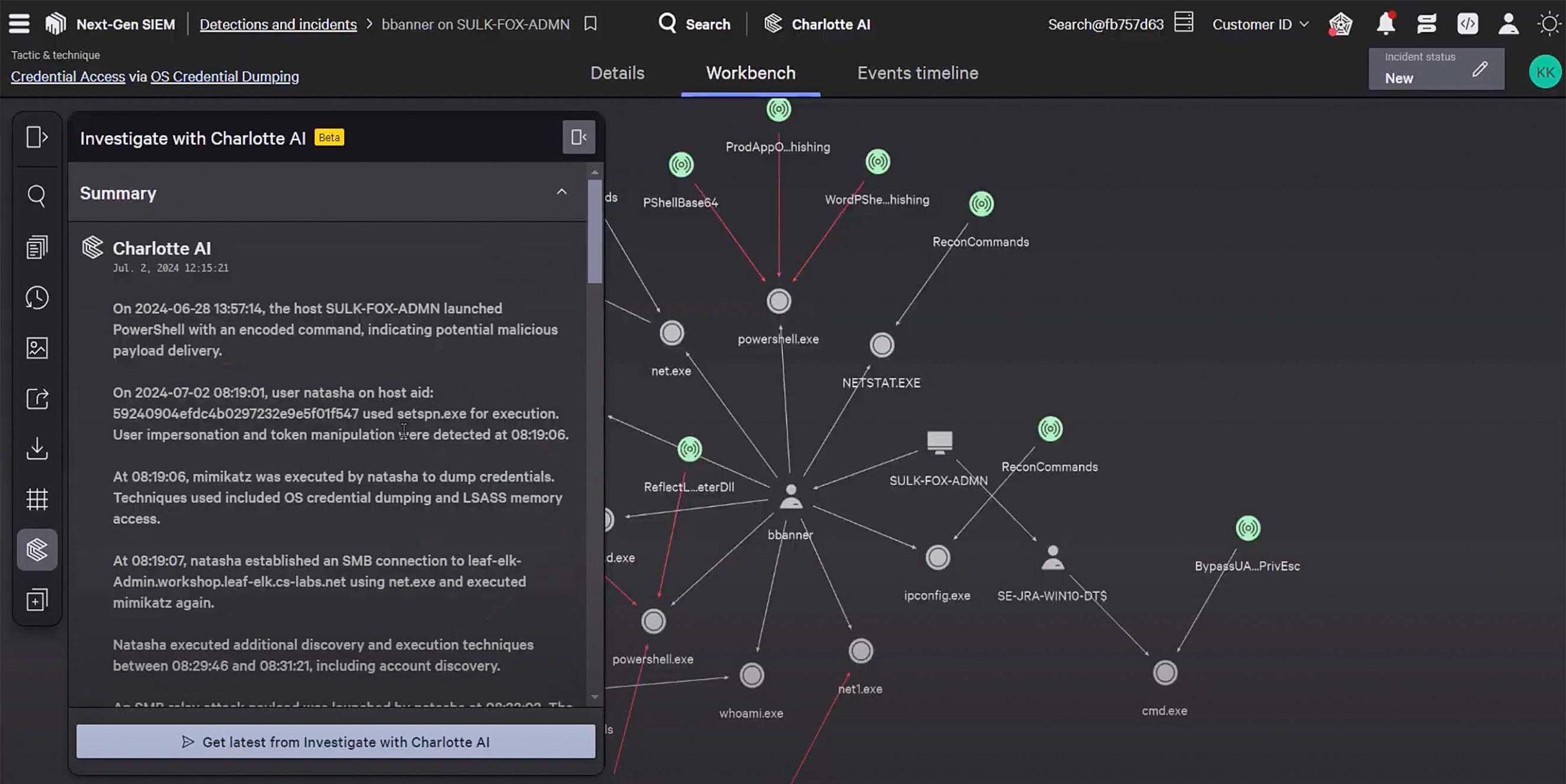This screenshot has width=1566, height=784.
Task: Select the BypassUA...PrivEsc detection node
Action: (x=1248, y=528)
